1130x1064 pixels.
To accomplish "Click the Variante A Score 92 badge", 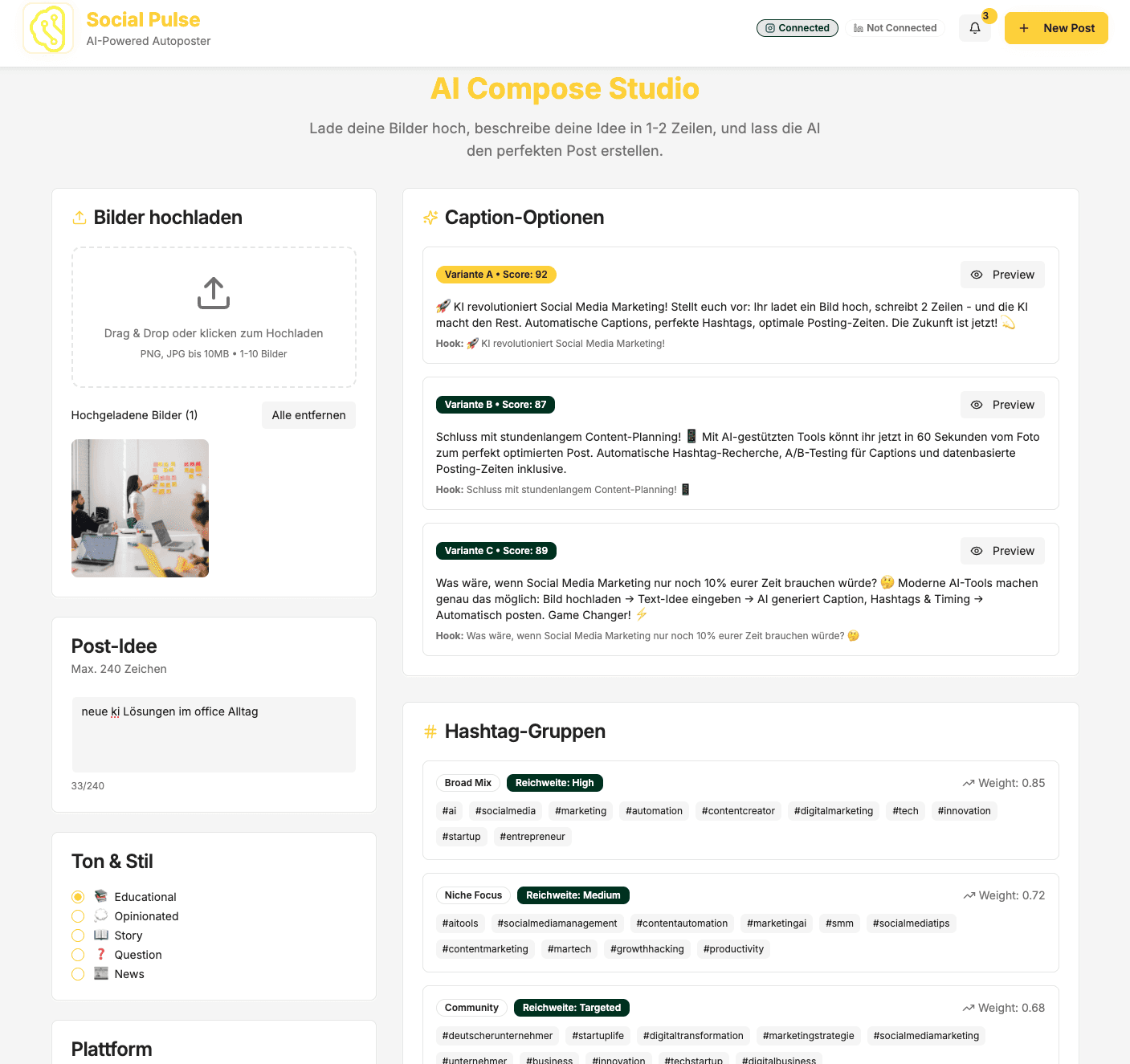I will point(496,275).
